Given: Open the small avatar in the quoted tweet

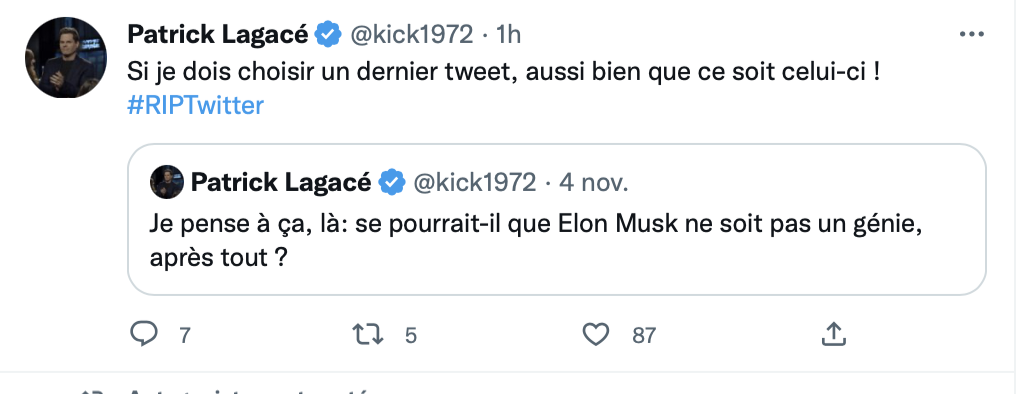Looking at the screenshot, I should coord(167,182).
